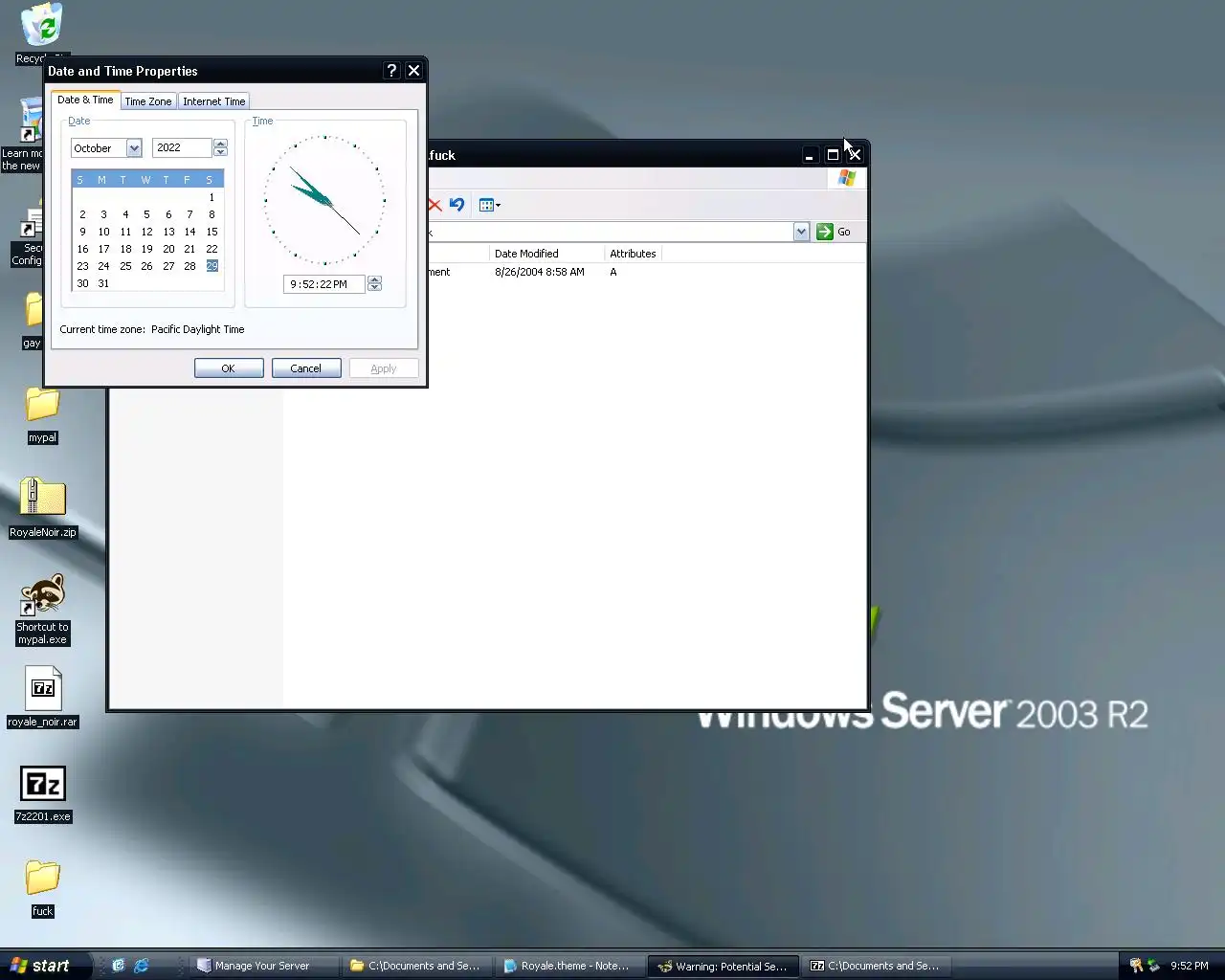Click the year field showing 2022
The height and width of the screenshot is (980, 1225).
coord(182,147)
